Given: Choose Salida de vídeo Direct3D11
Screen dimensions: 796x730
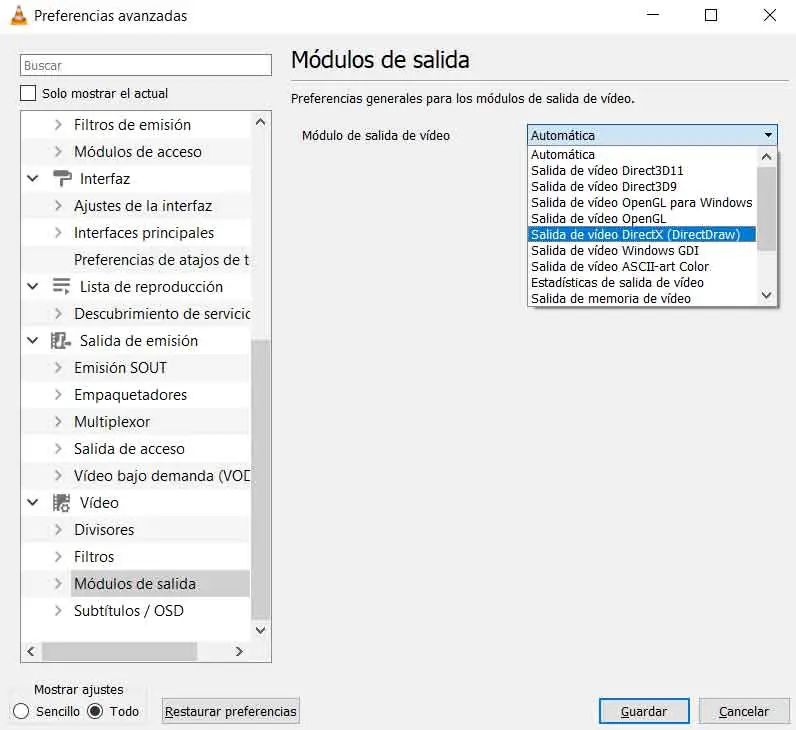Looking at the screenshot, I should (642, 171).
